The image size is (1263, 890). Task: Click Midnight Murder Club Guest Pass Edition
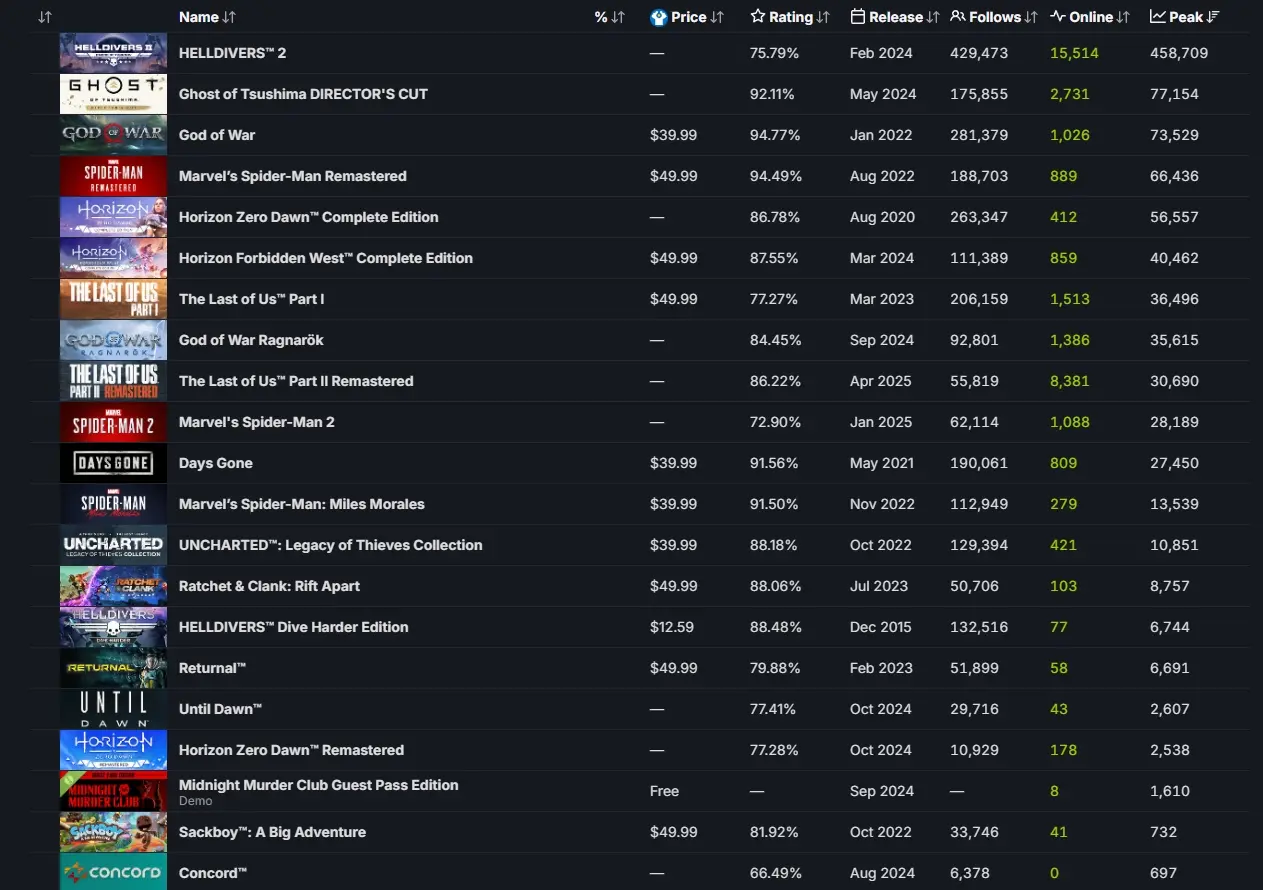point(318,785)
